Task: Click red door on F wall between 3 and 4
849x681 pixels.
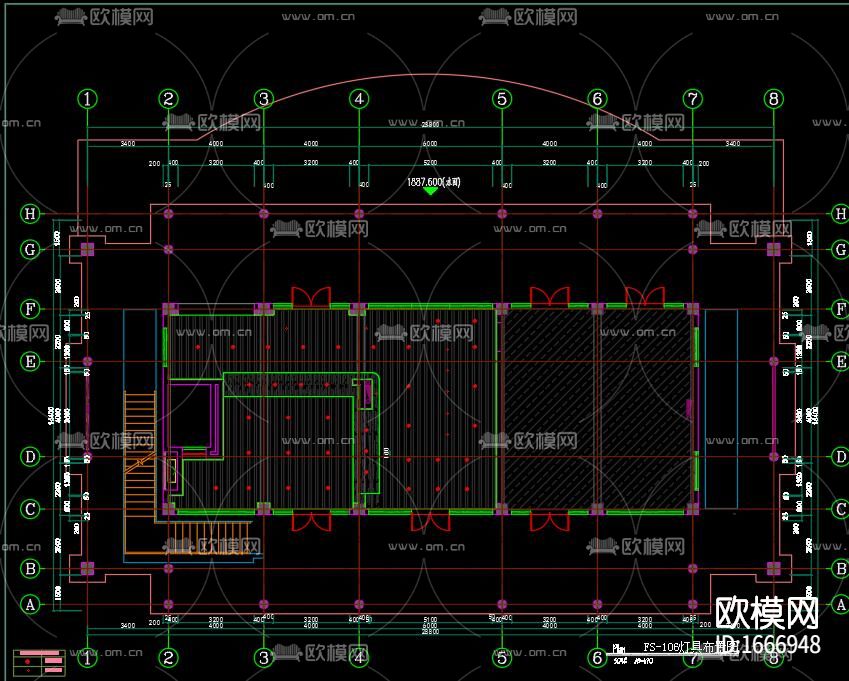Action: [311, 297]
